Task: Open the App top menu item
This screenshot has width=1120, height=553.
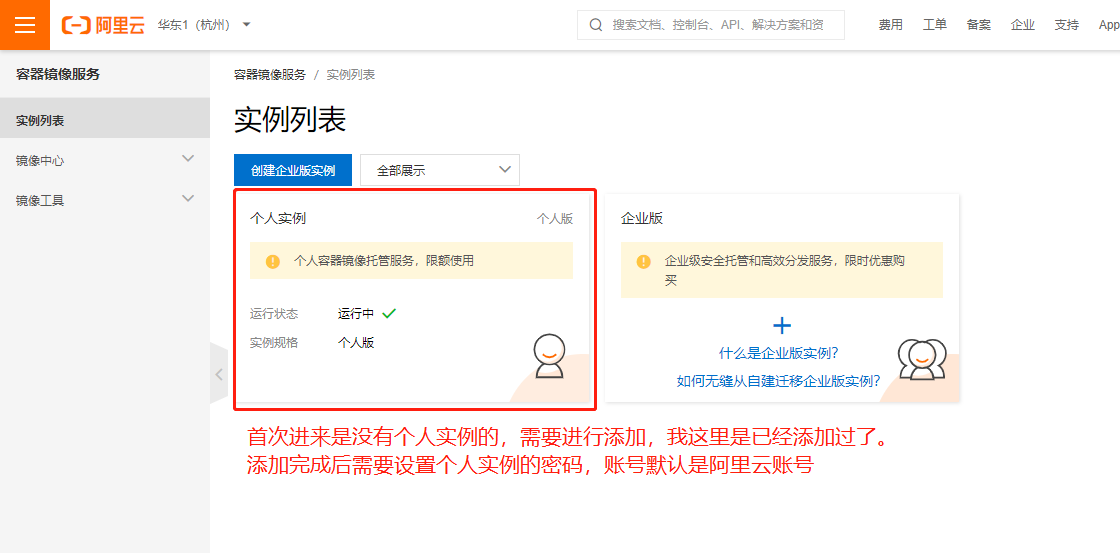Action: [1109, 25]
